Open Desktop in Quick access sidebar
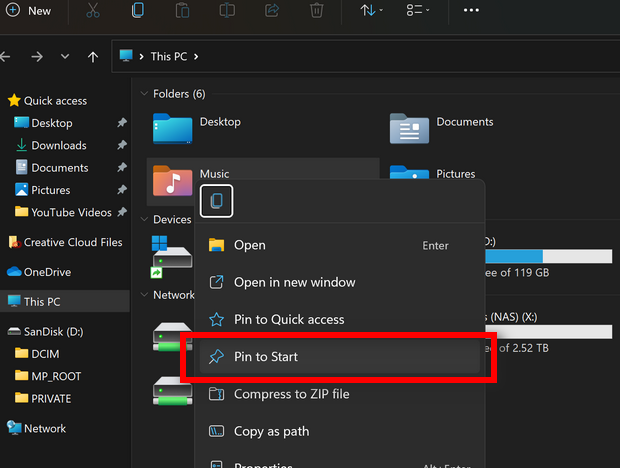620x468 pixels. (43, 123)
